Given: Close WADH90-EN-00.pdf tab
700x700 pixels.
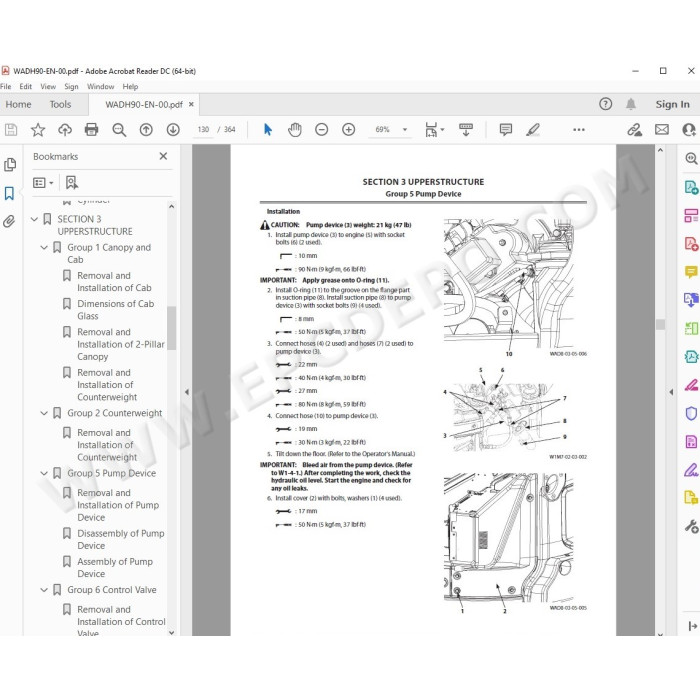Looking at the screenshot, I should (191, 104).
